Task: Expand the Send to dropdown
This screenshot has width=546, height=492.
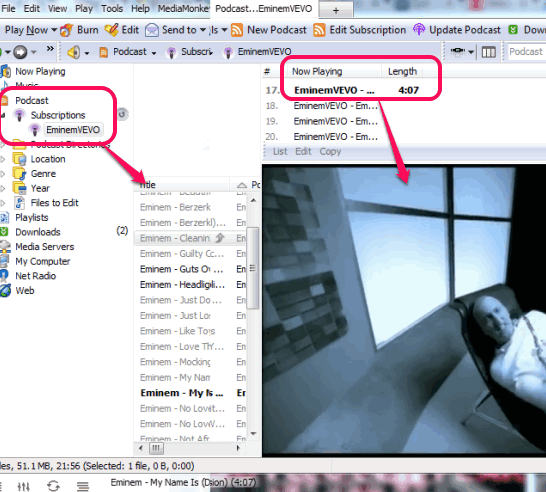Action: pyautogui.click(x=203, y=30)
